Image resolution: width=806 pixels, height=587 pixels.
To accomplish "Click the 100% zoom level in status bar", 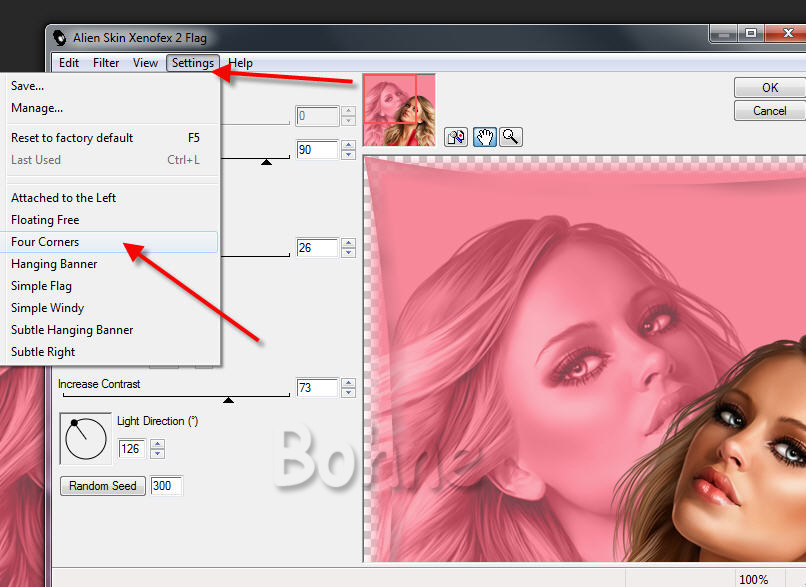I will (x=754, y=579).
